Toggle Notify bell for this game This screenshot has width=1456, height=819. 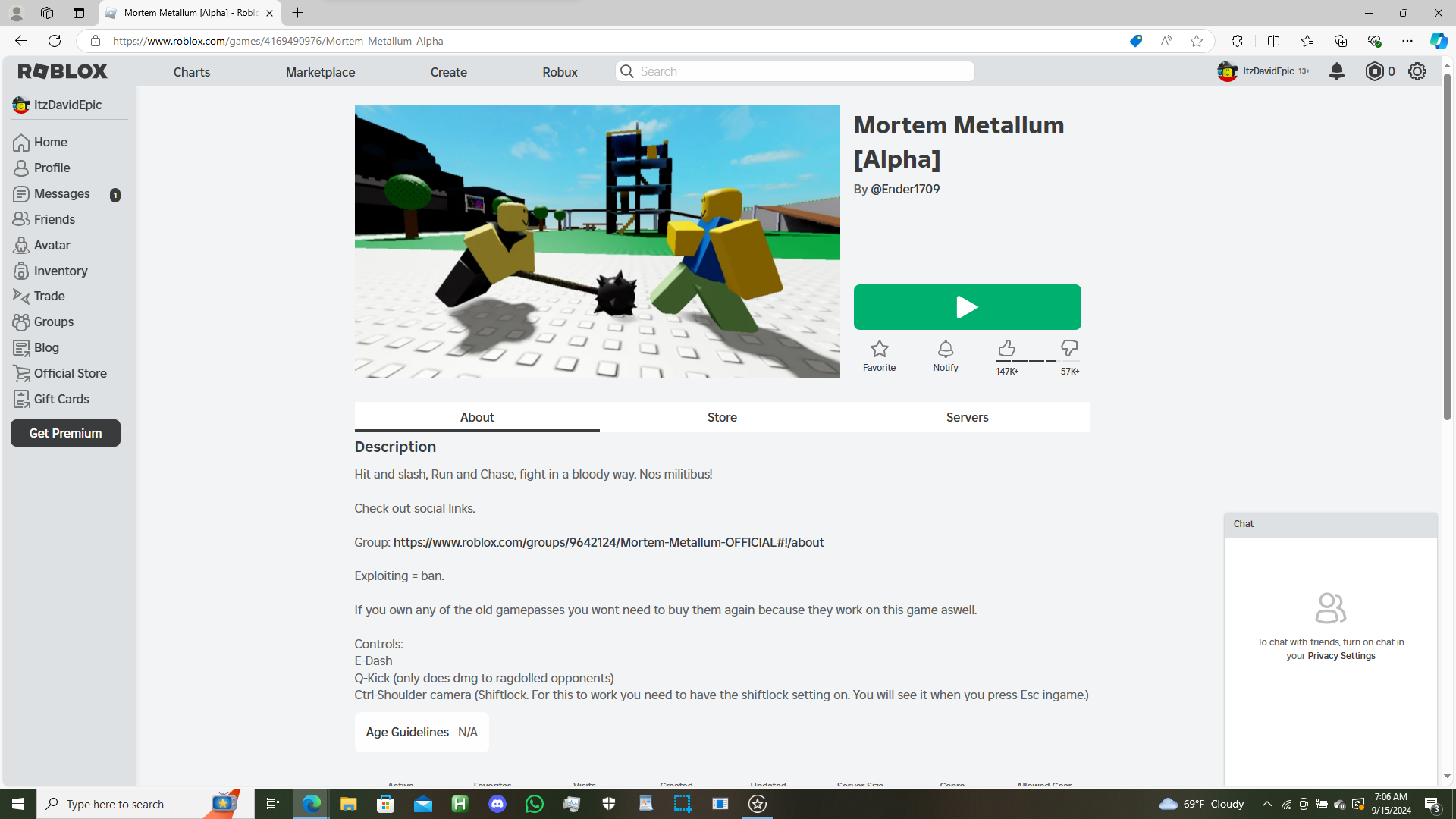point(946,349)
